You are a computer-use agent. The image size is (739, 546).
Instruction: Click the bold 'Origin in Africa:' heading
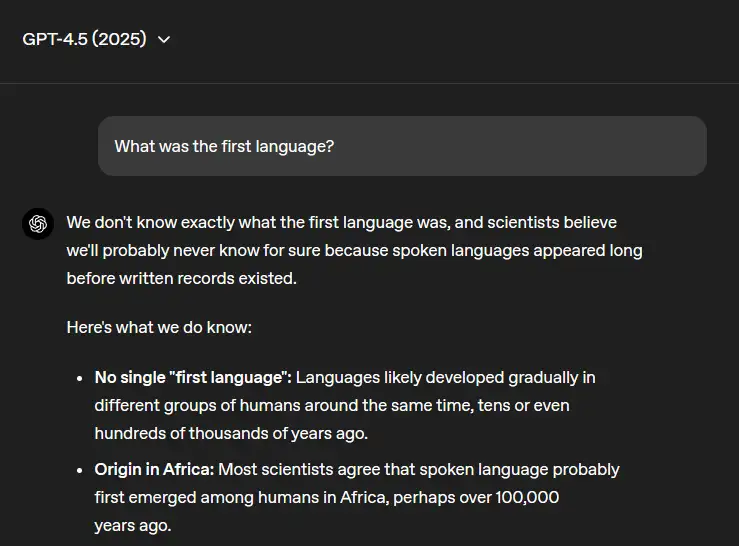[x=154, y=469]
